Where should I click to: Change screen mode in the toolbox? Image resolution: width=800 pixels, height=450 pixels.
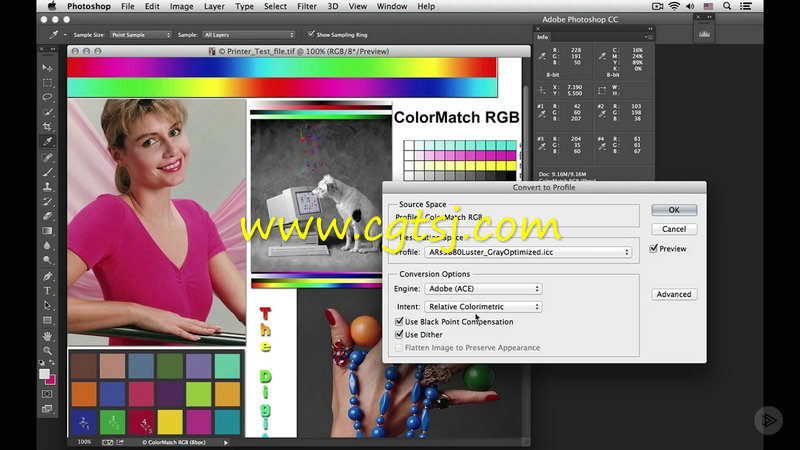pos(47,409)
